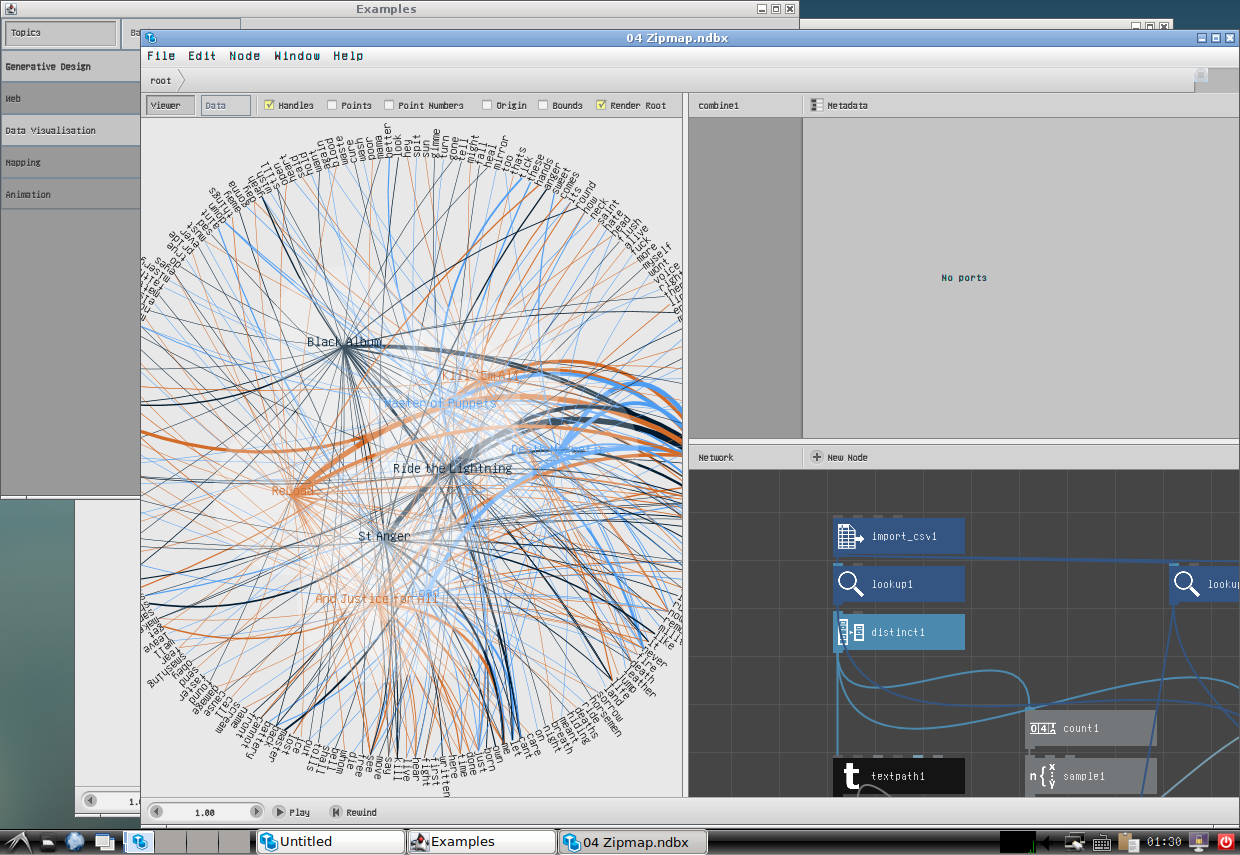
Task: Click the root breadcrumb in the address bar
Action: pyautogui.click(x=161, y=80)
